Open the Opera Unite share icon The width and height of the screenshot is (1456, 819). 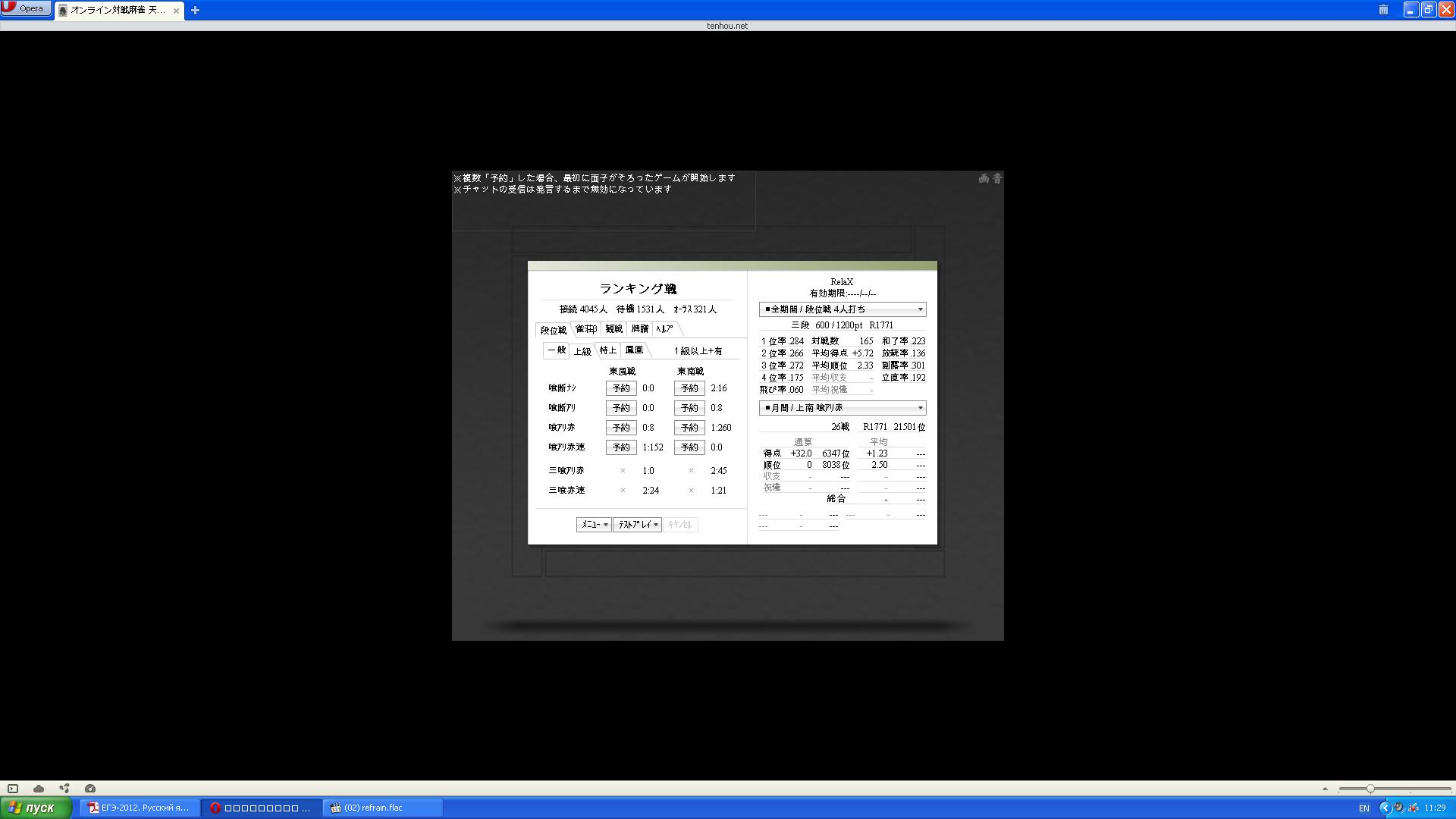tap(64, 789)
